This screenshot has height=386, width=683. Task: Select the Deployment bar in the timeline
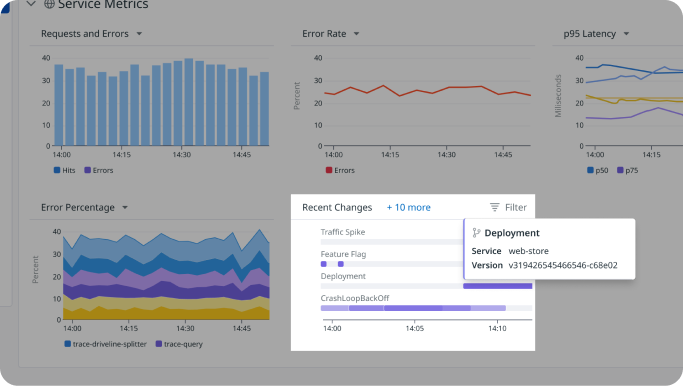click(x=497, y=286)
